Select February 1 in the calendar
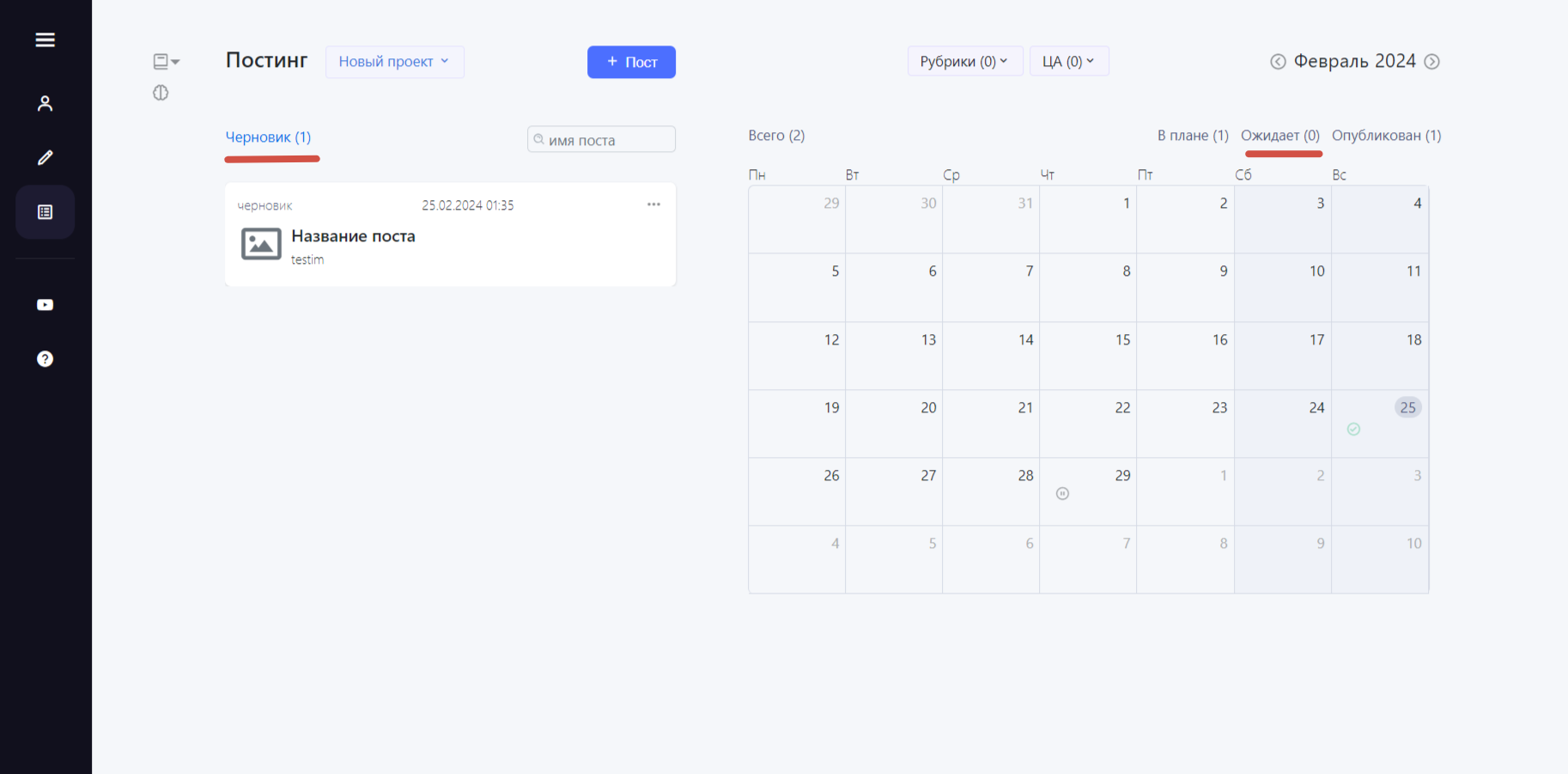Image resolution: width=1568 pixels, height=774 pixels. pyautogui.click(x=1088, y=219)
